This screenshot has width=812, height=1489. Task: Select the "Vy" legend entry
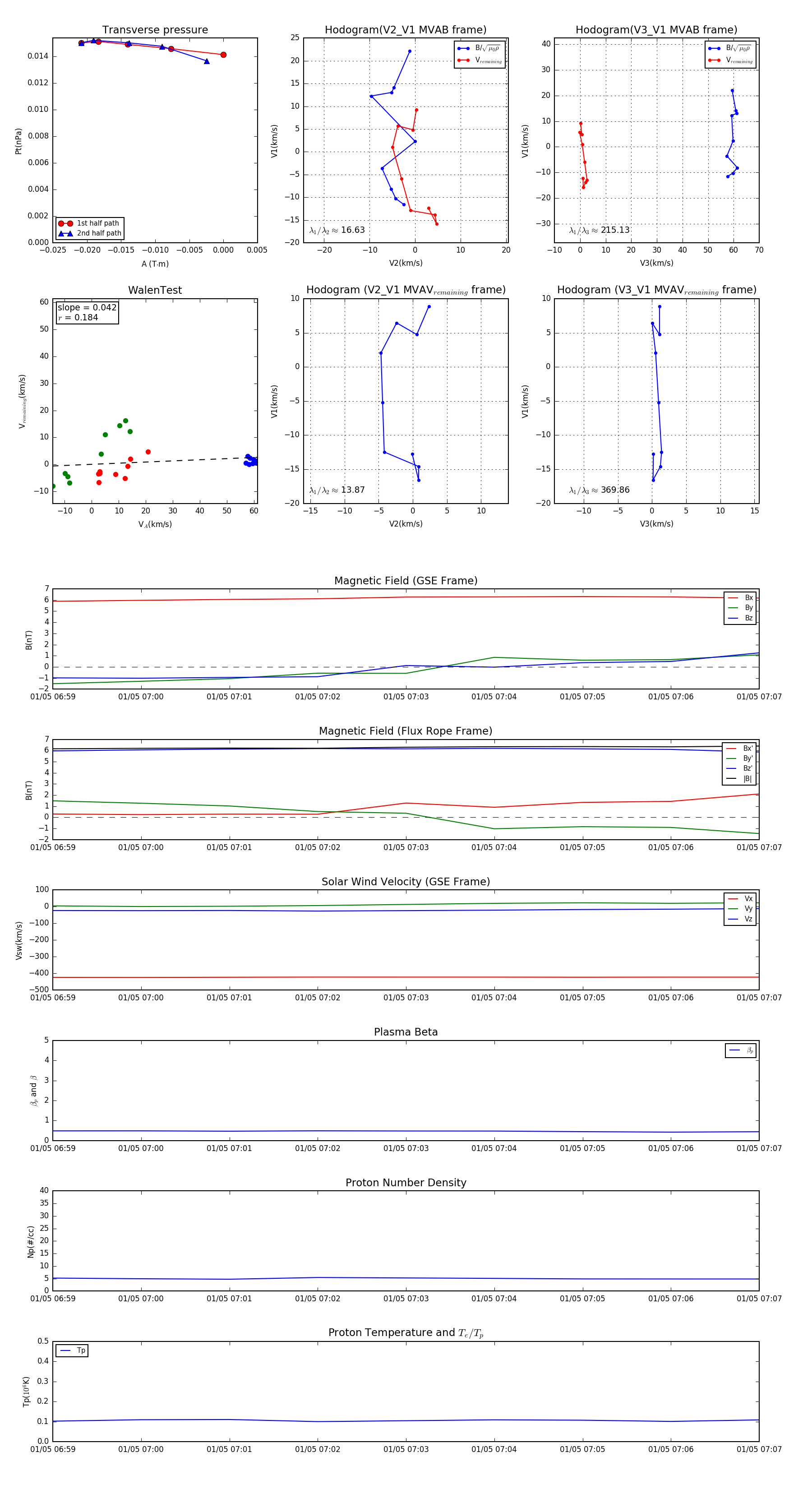[740, 909]
